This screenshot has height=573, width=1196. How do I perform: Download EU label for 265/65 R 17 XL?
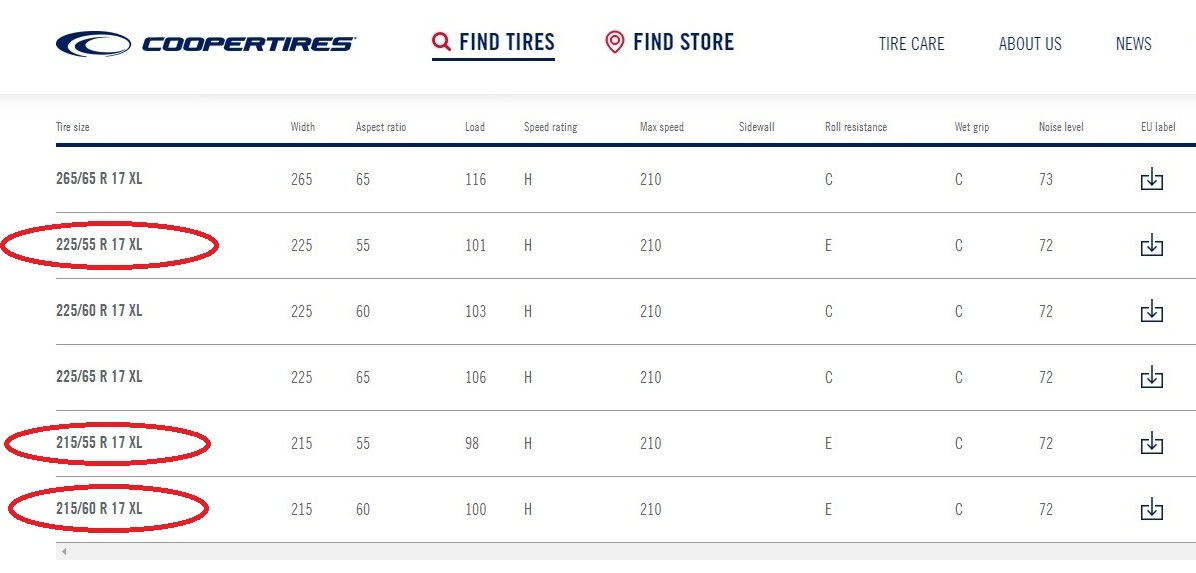(1151, 179)
